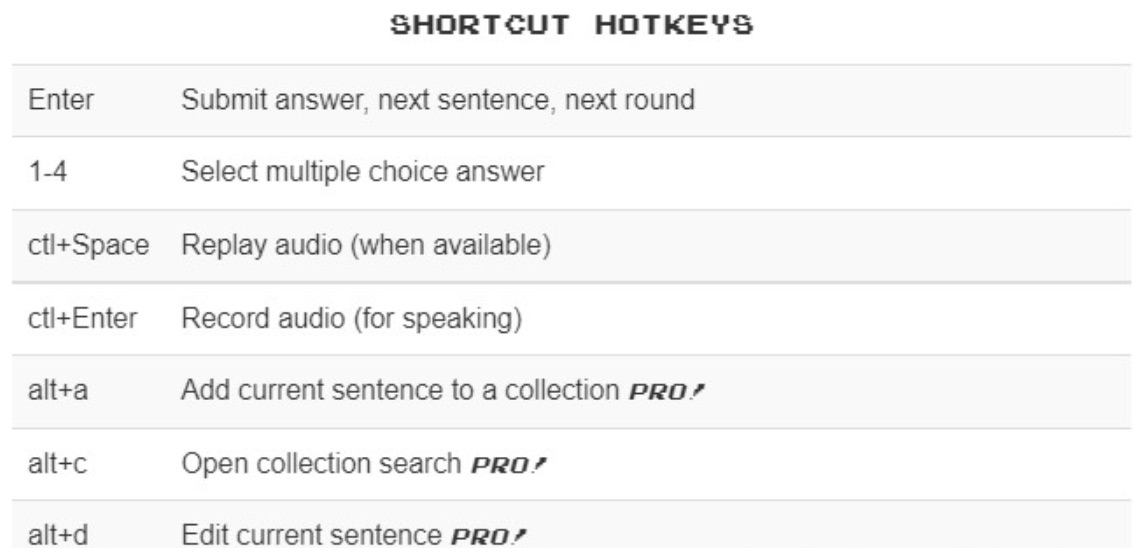Click the PRO badge after Edit current sentence
This screenshot has height=548, width=1134.
coord(487,536)
